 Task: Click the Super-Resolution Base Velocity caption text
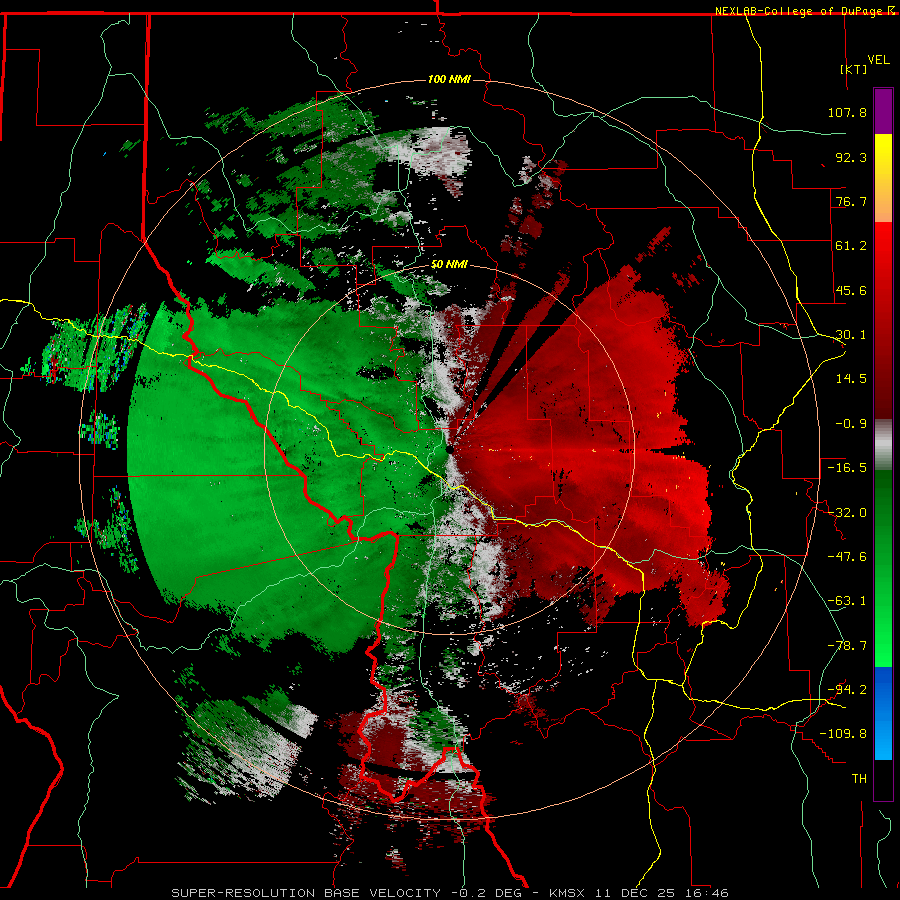click(x=306, y=893)
